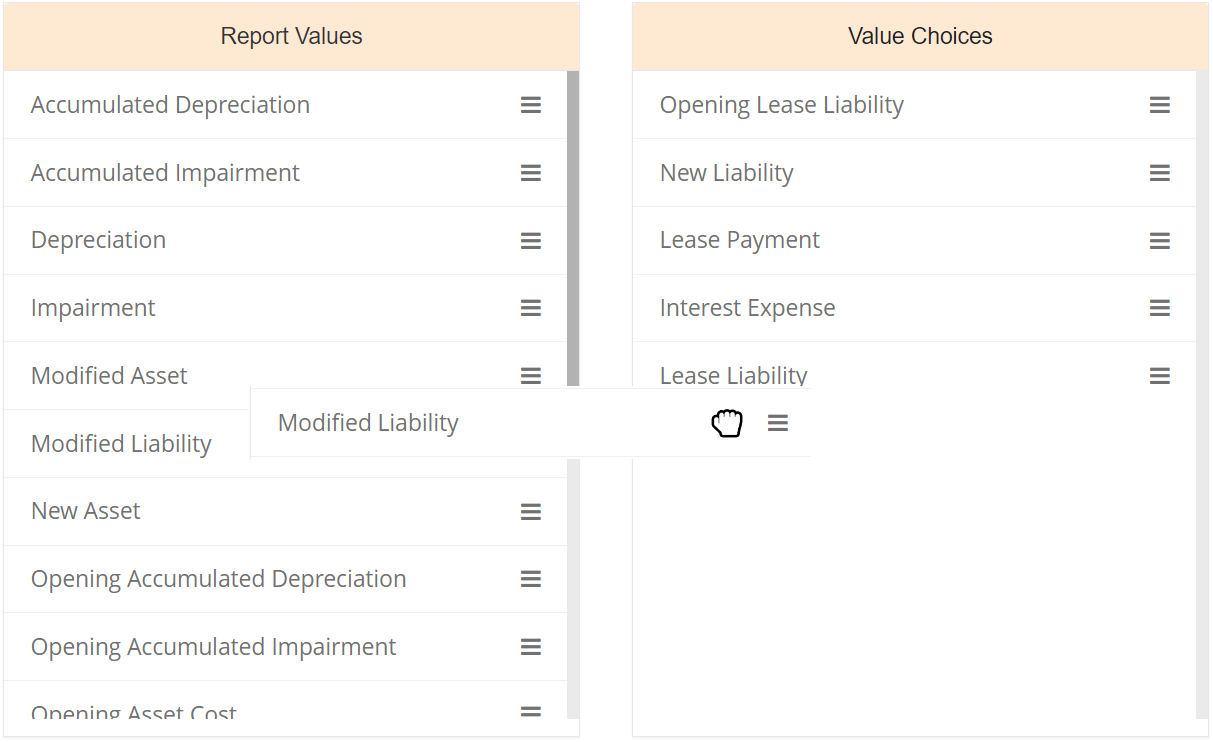
Task: Click the New Asset drag handle icon
Action: 531,512
